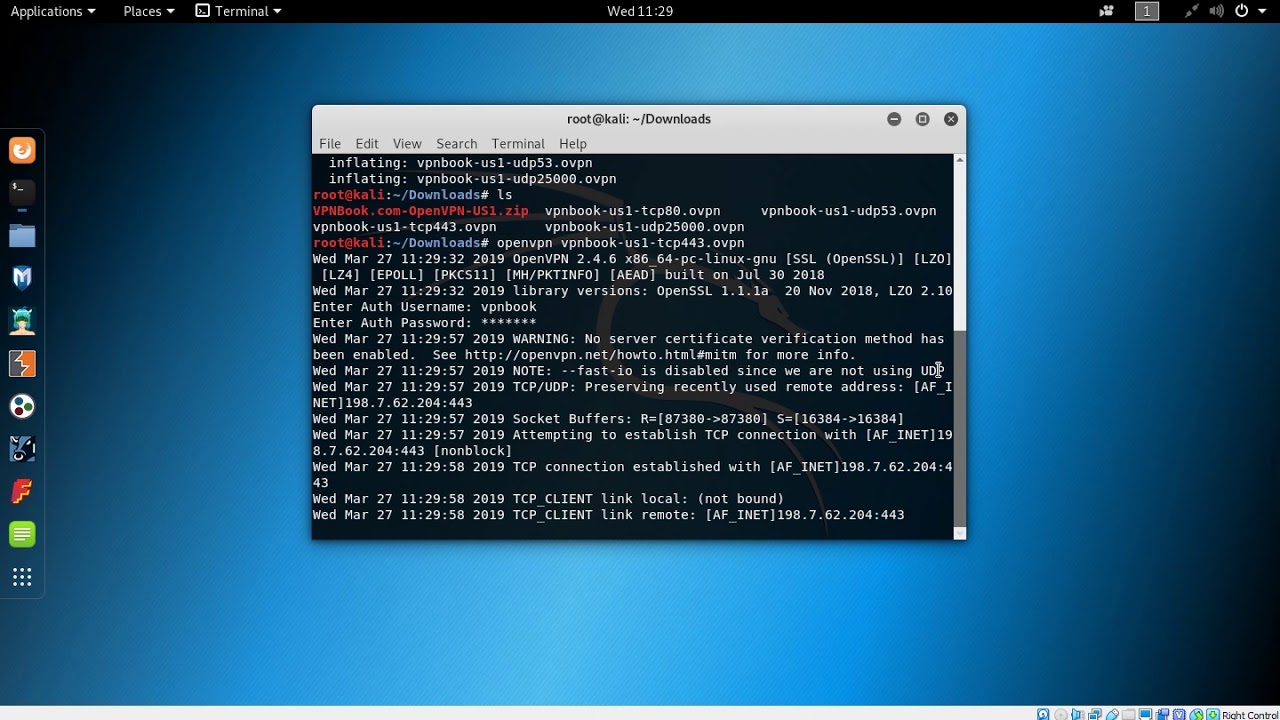Launch Faraday red F icon in dock
Screen dimensions: 1280x720
point(22,492)
